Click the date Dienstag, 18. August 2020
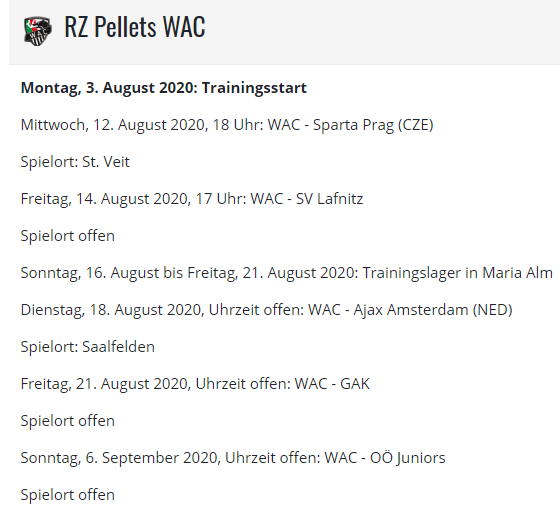Screen dimensions: 560x527 tap(111, 310)
